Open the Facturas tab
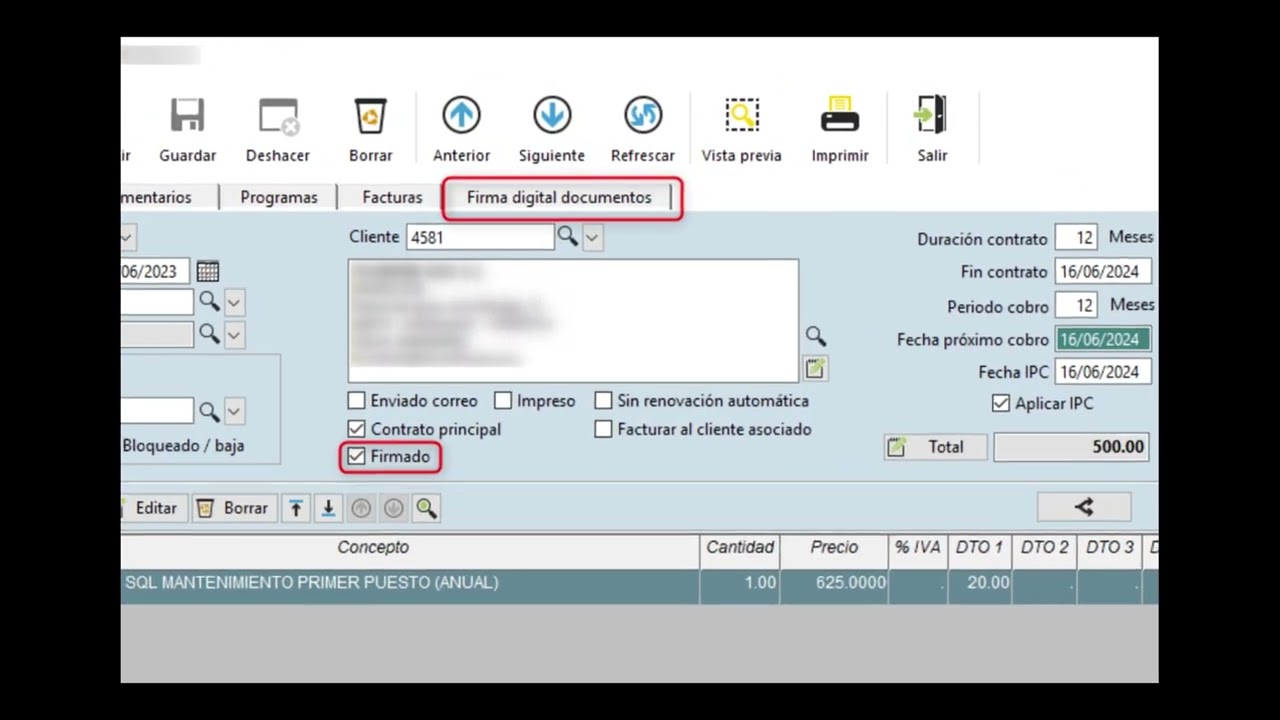The height and width of the screenshot is (720, 1280). (x=392, y=197)
